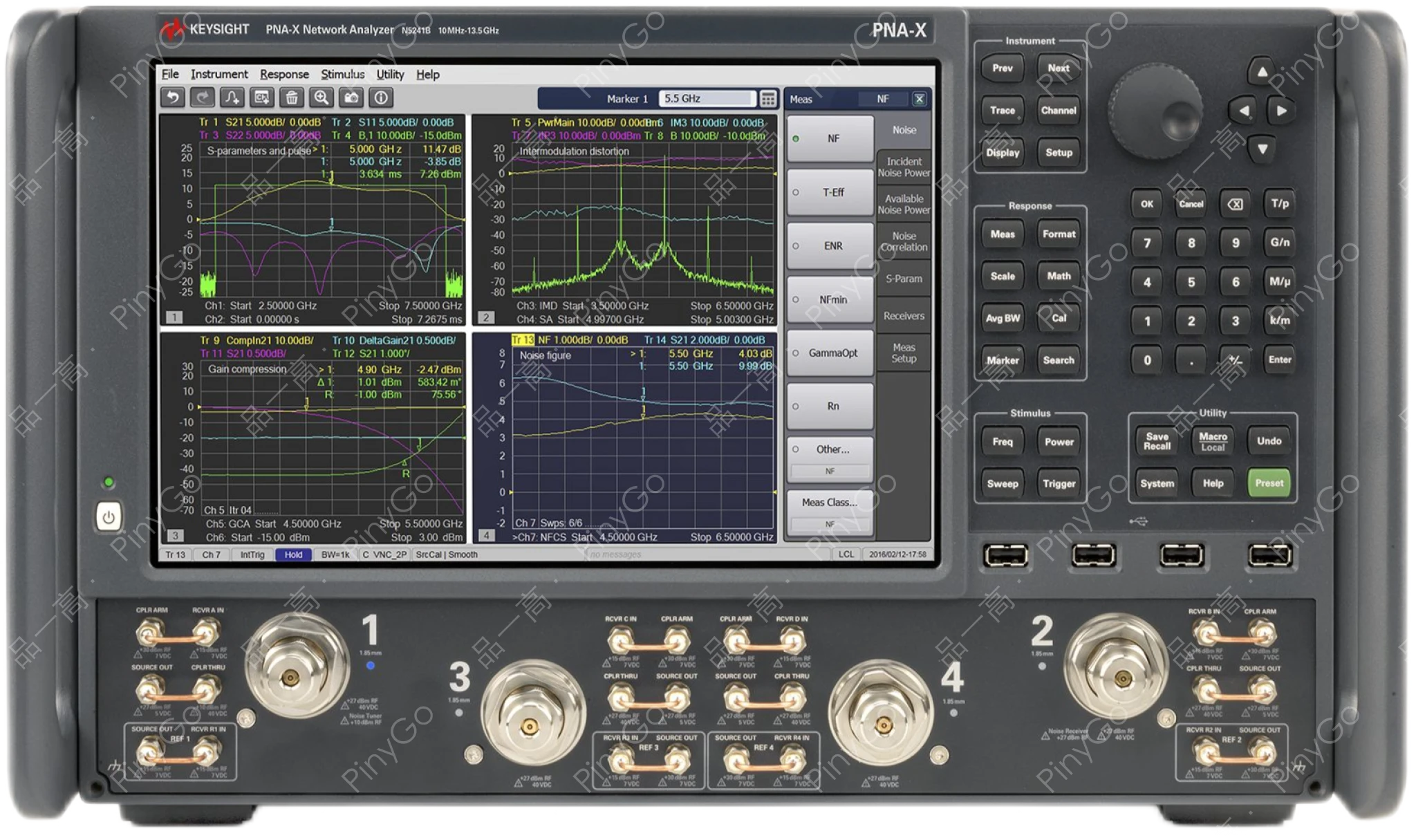Click the zoom magnifier toolbar icon

click(322, 97)
